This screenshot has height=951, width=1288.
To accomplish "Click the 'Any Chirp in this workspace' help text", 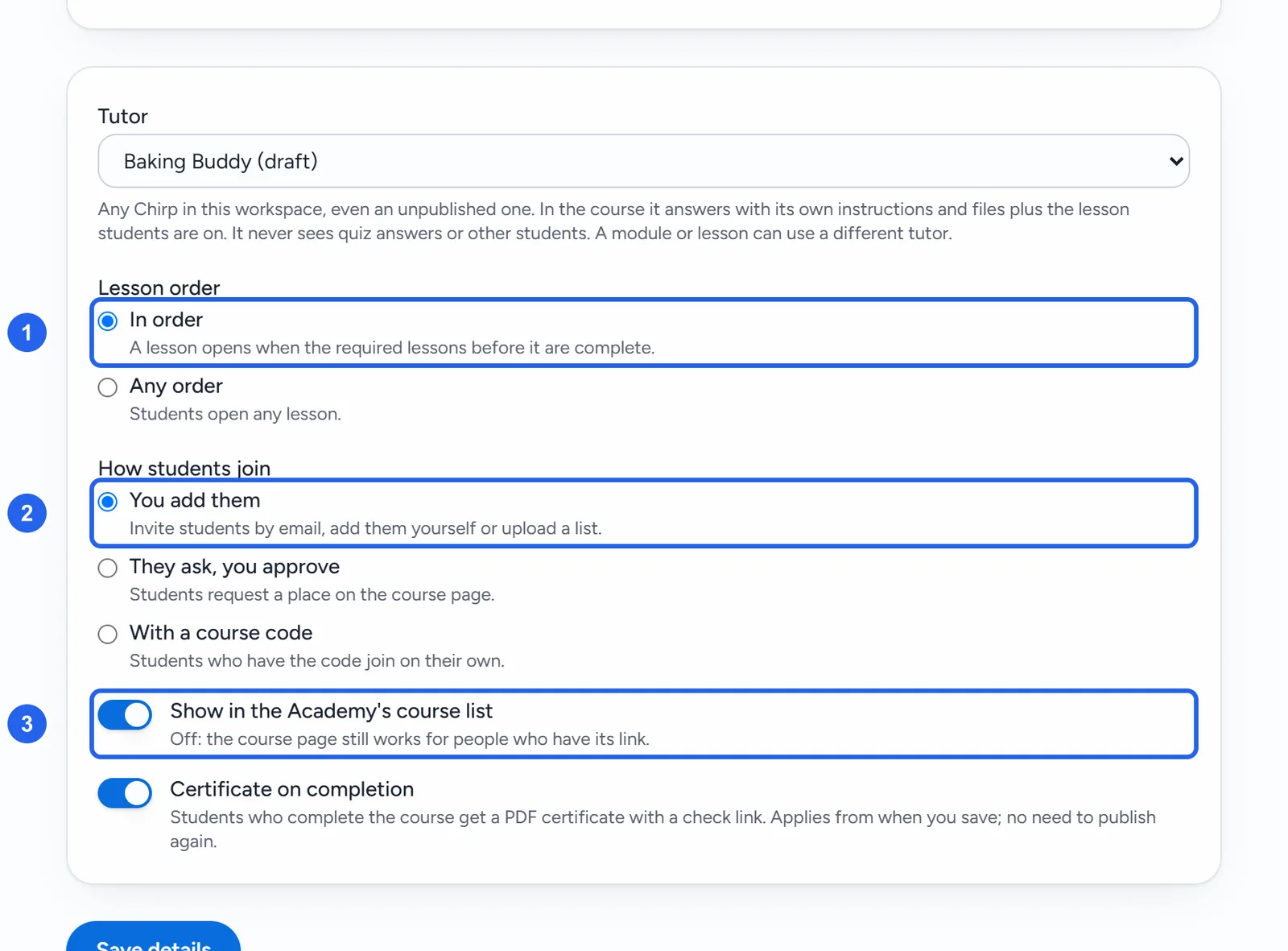I will tap(613, 221).
